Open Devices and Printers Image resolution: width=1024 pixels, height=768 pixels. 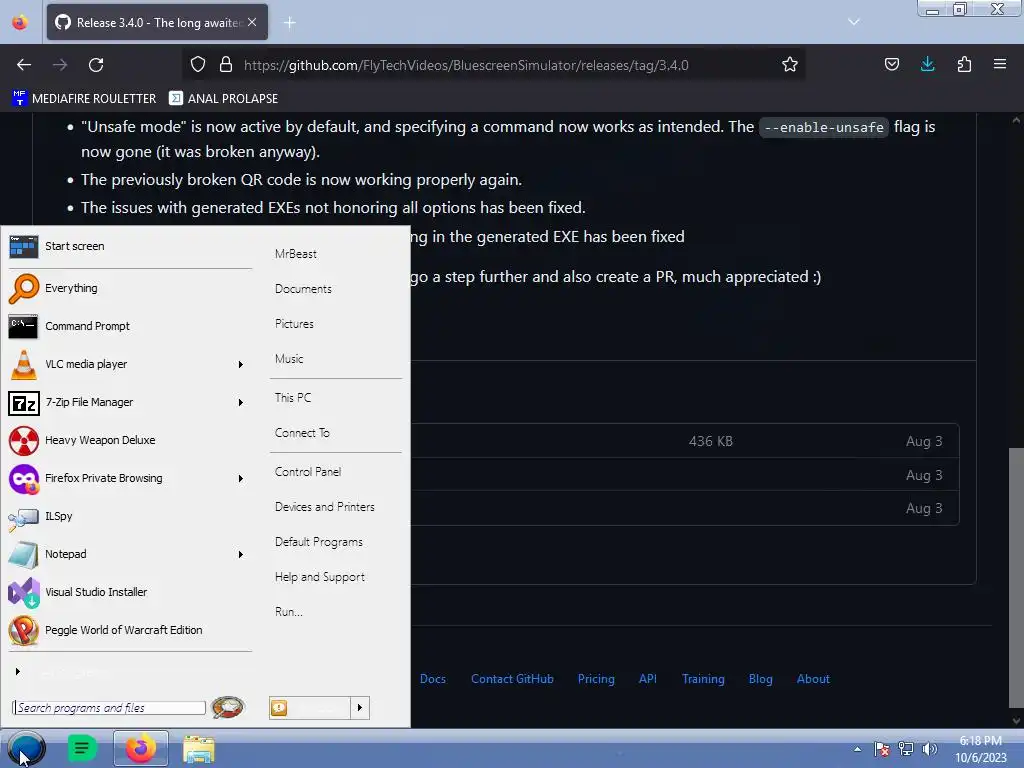[325, 507]
